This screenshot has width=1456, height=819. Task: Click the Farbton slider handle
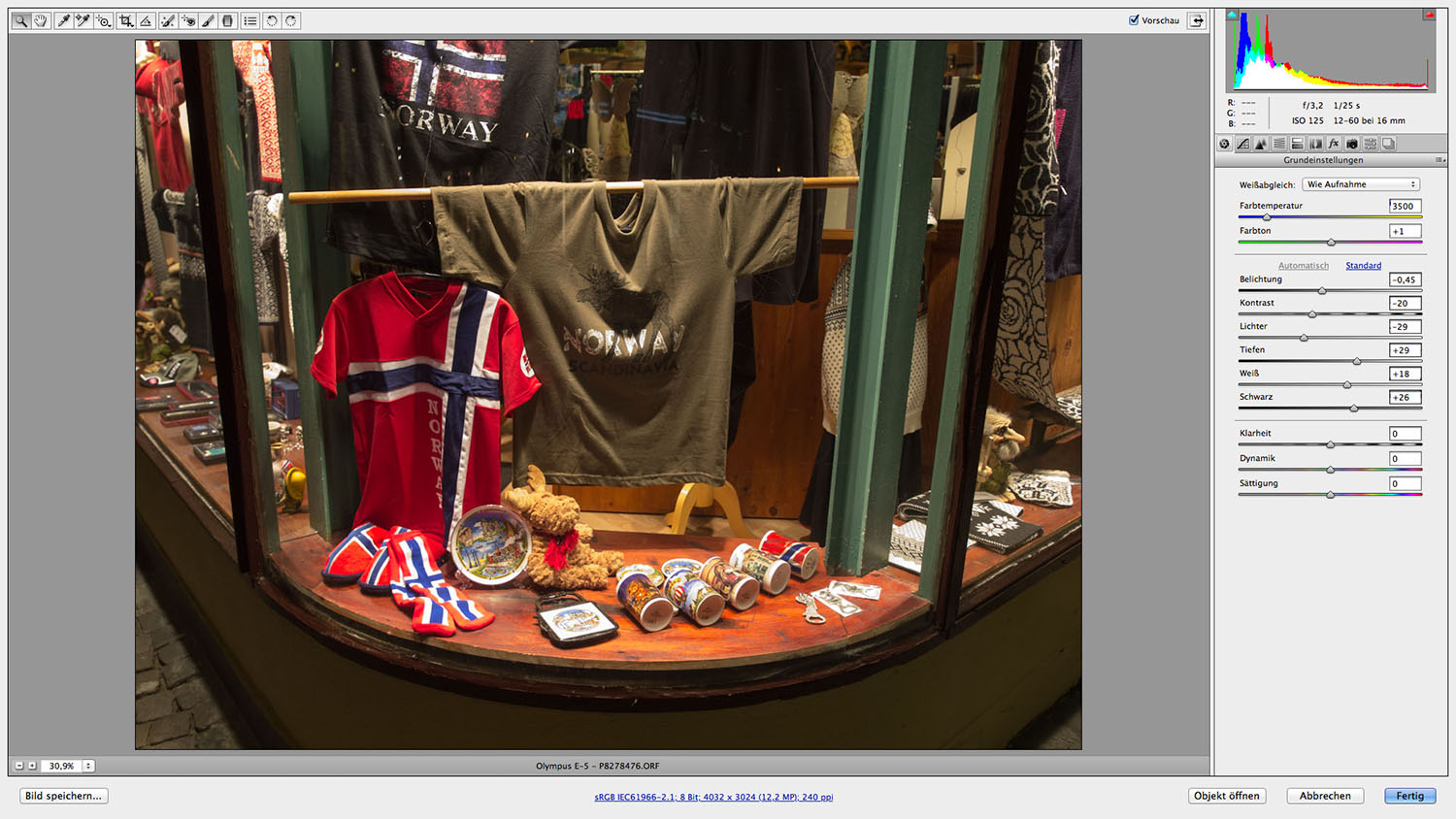point(1332,243)
